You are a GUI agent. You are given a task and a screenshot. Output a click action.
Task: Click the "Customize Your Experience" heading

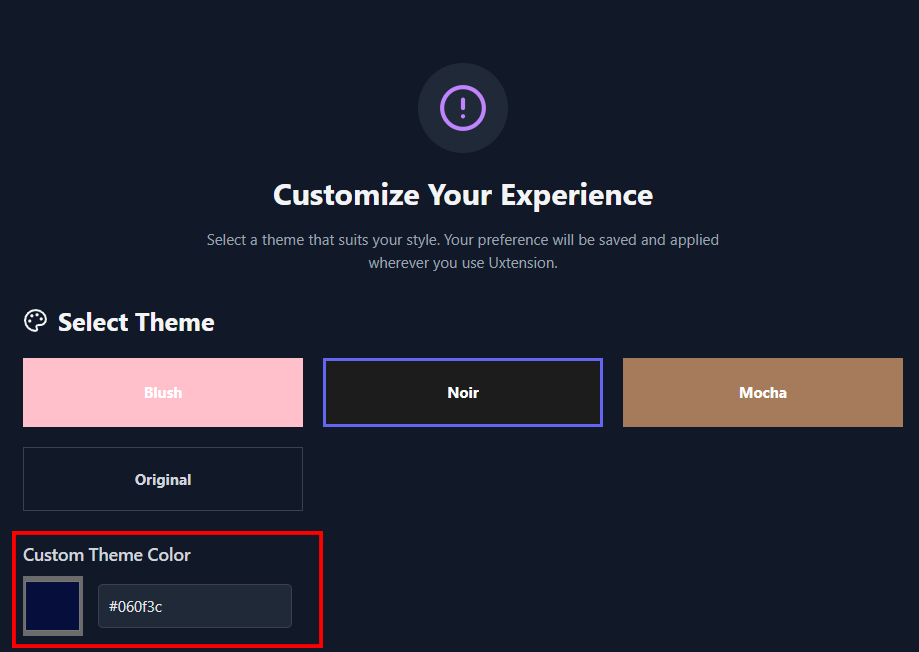[x=462, y=194]
